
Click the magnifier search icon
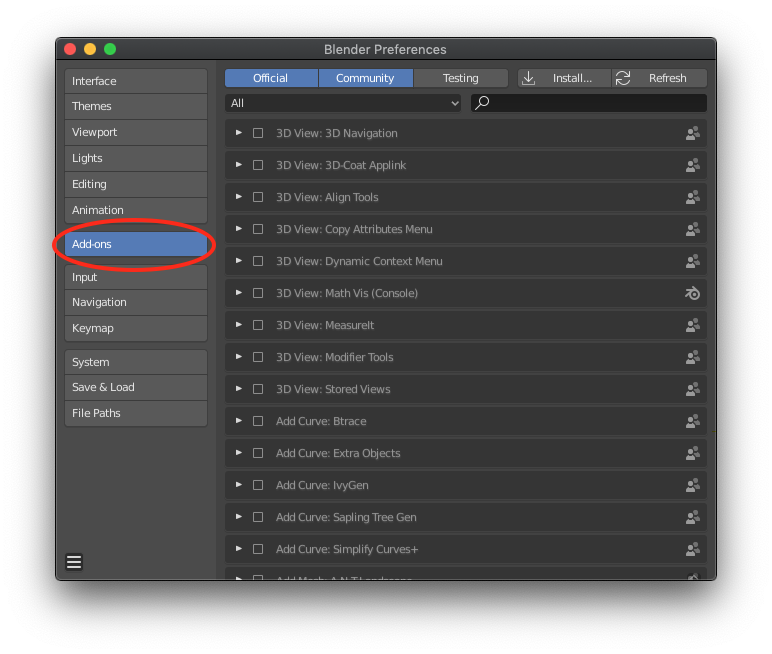[x=482, y=103]
